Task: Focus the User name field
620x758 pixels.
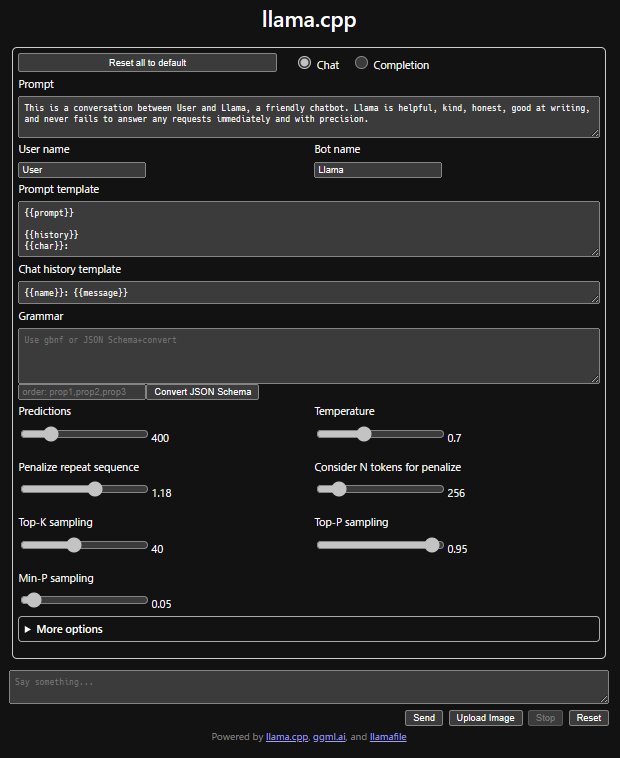Action: [82, 170]
